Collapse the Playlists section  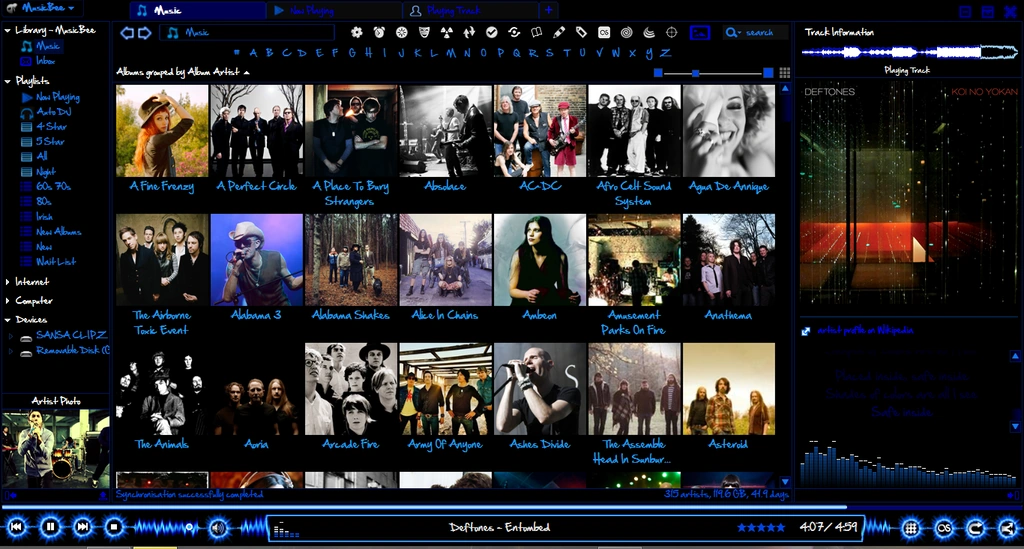tap(7, 80)
